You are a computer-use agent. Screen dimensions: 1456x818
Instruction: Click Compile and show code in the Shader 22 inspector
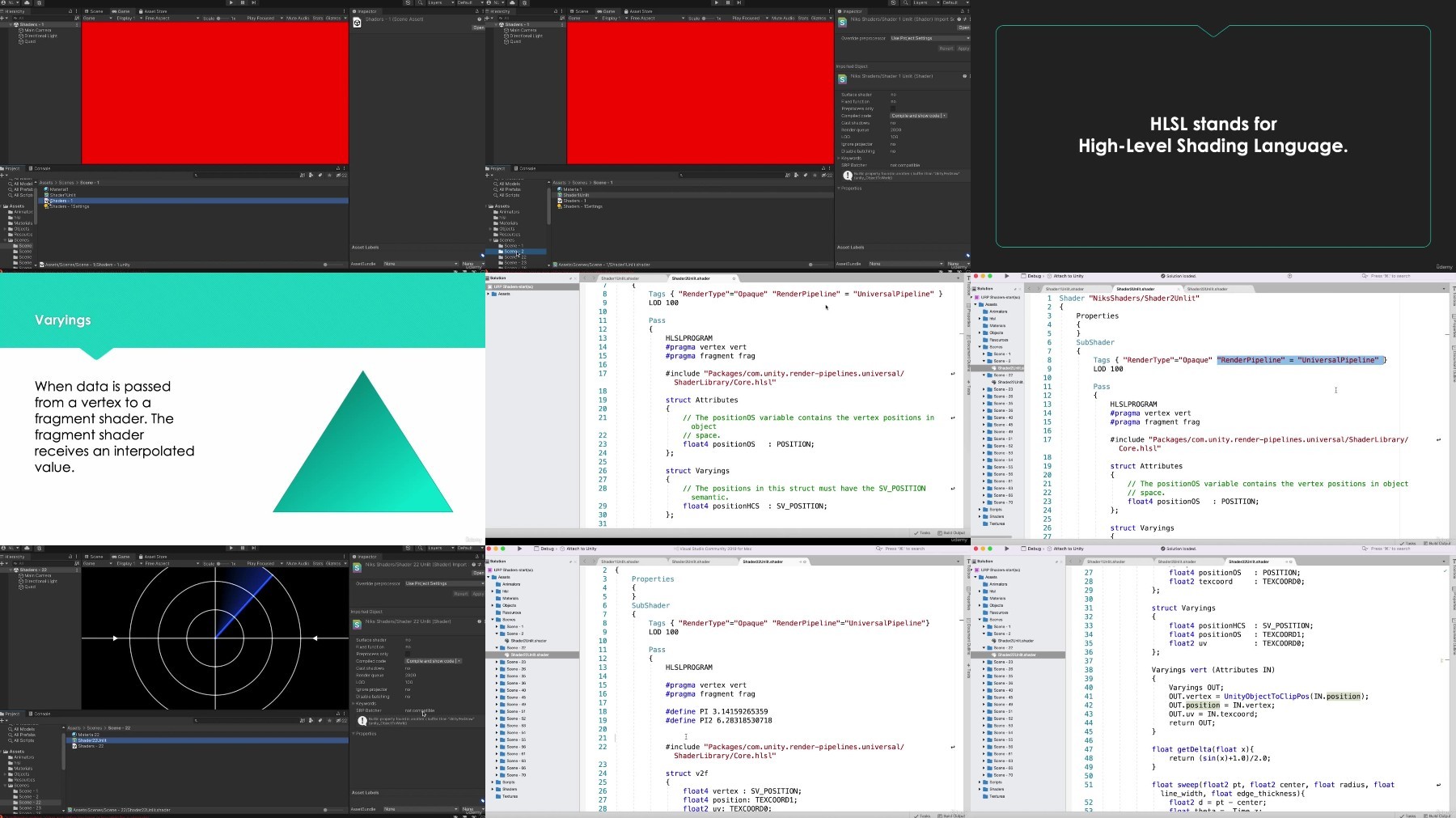(x=434, y=661)
